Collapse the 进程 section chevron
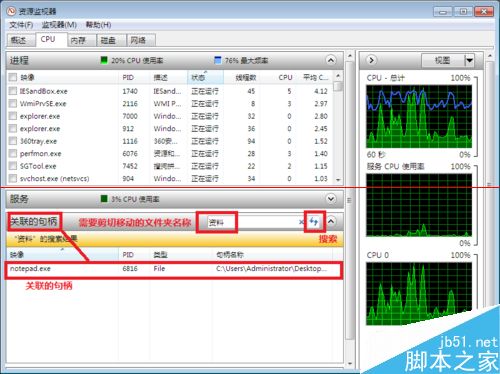Image resolution: width=500 pixels, height=374 pixels. click(330, 60)
